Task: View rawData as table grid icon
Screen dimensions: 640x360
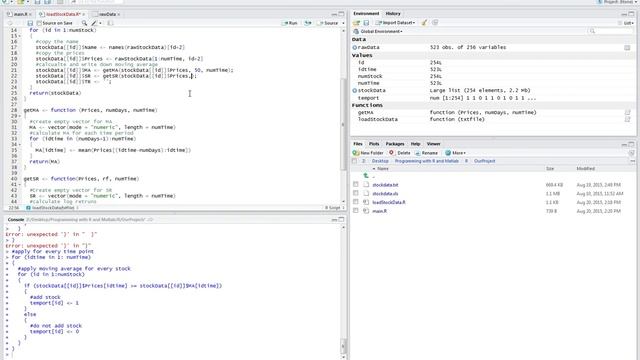Action: point(627,48)
